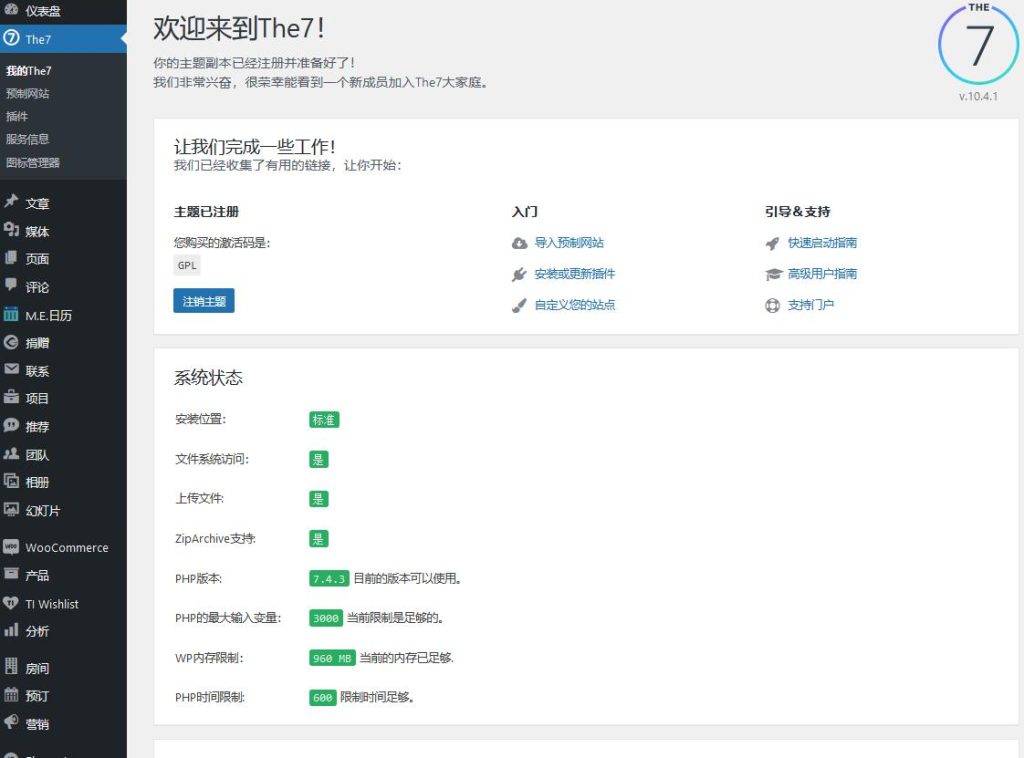Click the plug icon beside 安装或更新插件

(x=519, y=274)
